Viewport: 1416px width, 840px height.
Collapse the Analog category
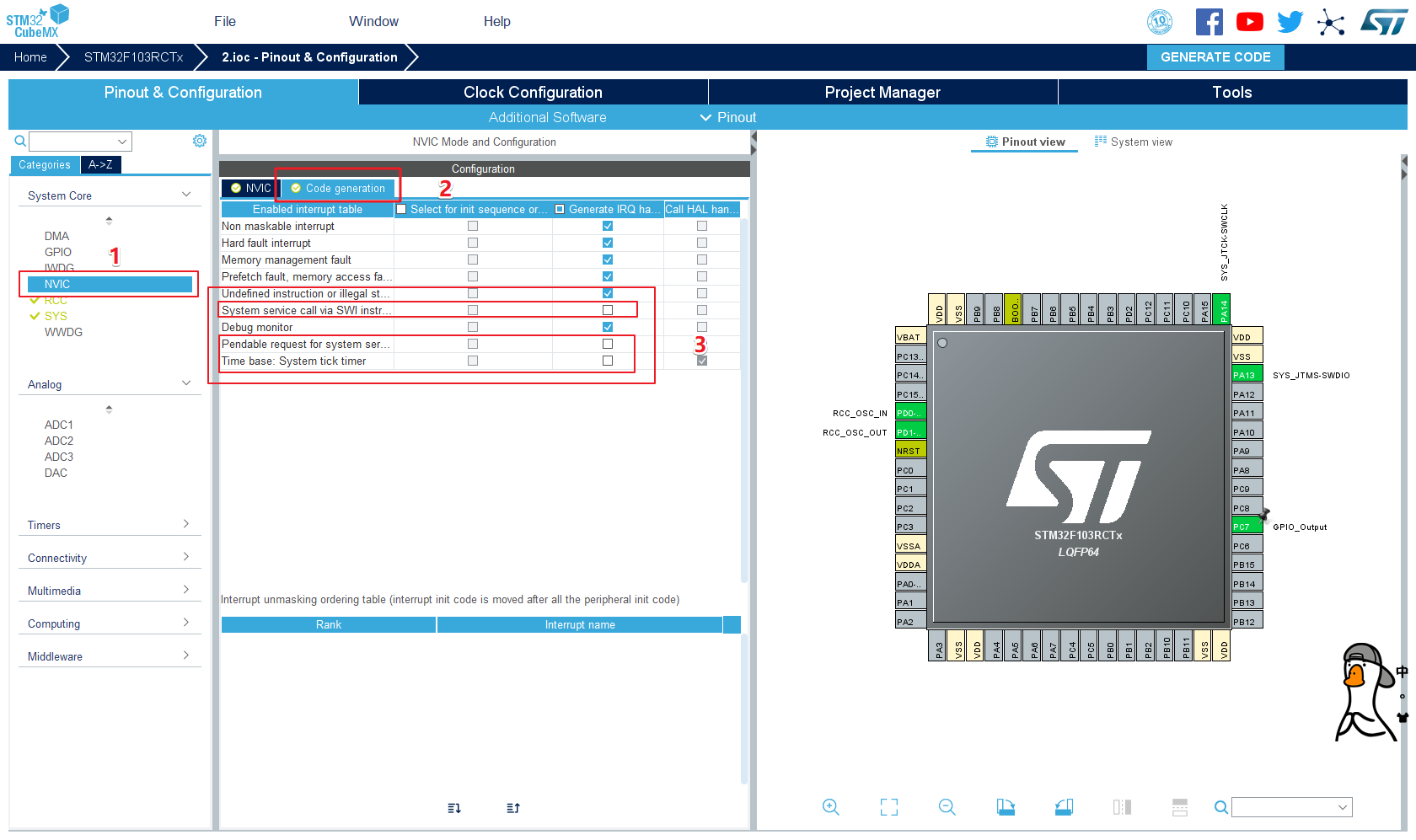[186, 383]
